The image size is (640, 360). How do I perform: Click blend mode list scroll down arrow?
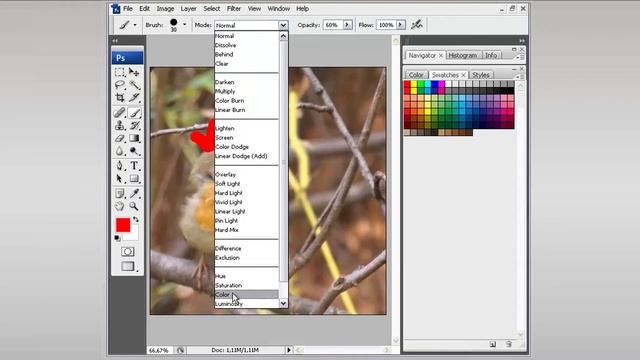point(283,303)
